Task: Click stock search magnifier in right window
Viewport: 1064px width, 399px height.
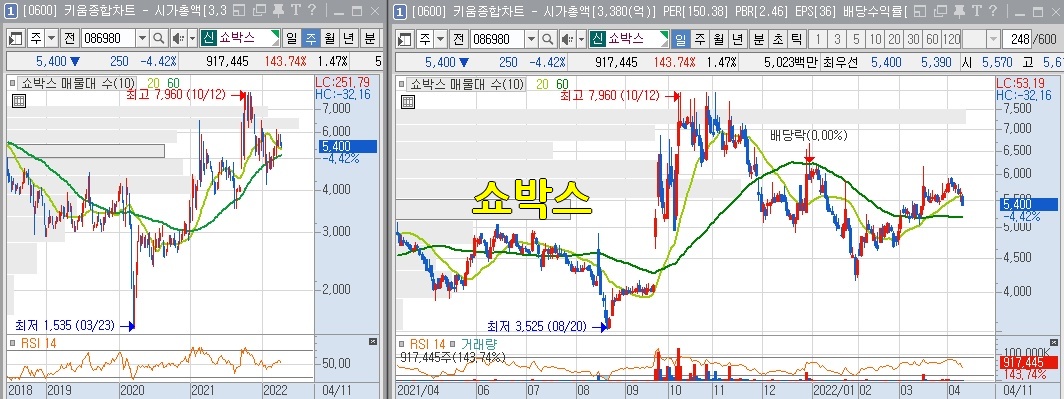Action: click(x=547, y=39)
